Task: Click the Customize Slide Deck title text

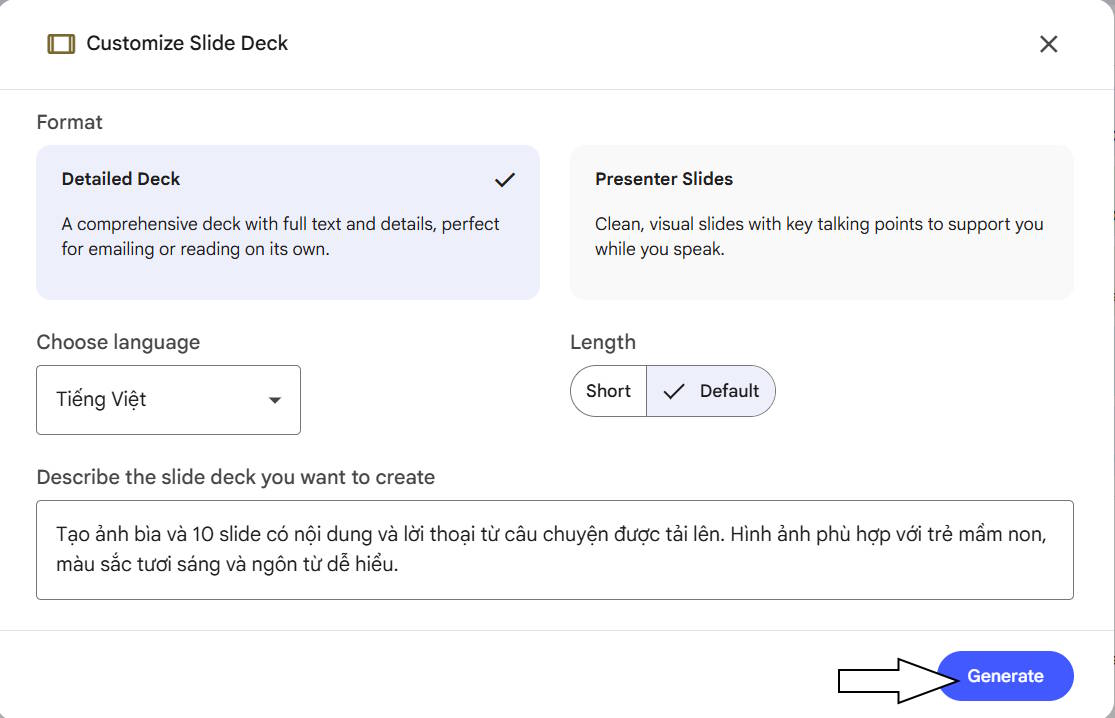Action: [x=187, y=43]
